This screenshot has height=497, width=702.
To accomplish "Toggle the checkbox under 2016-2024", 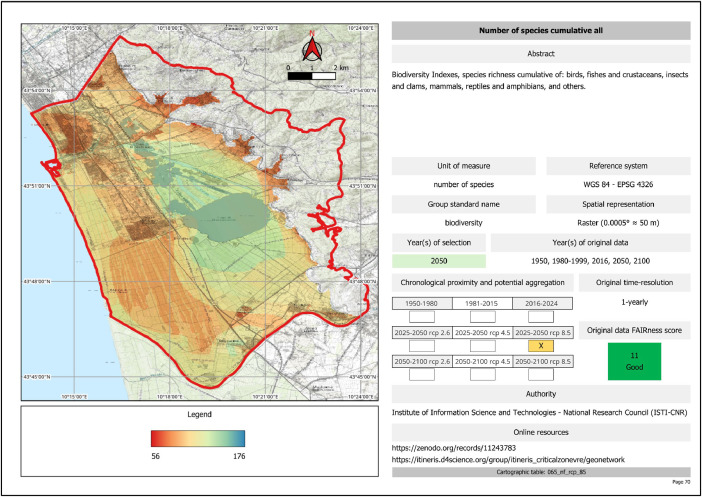I will (541, 317).
